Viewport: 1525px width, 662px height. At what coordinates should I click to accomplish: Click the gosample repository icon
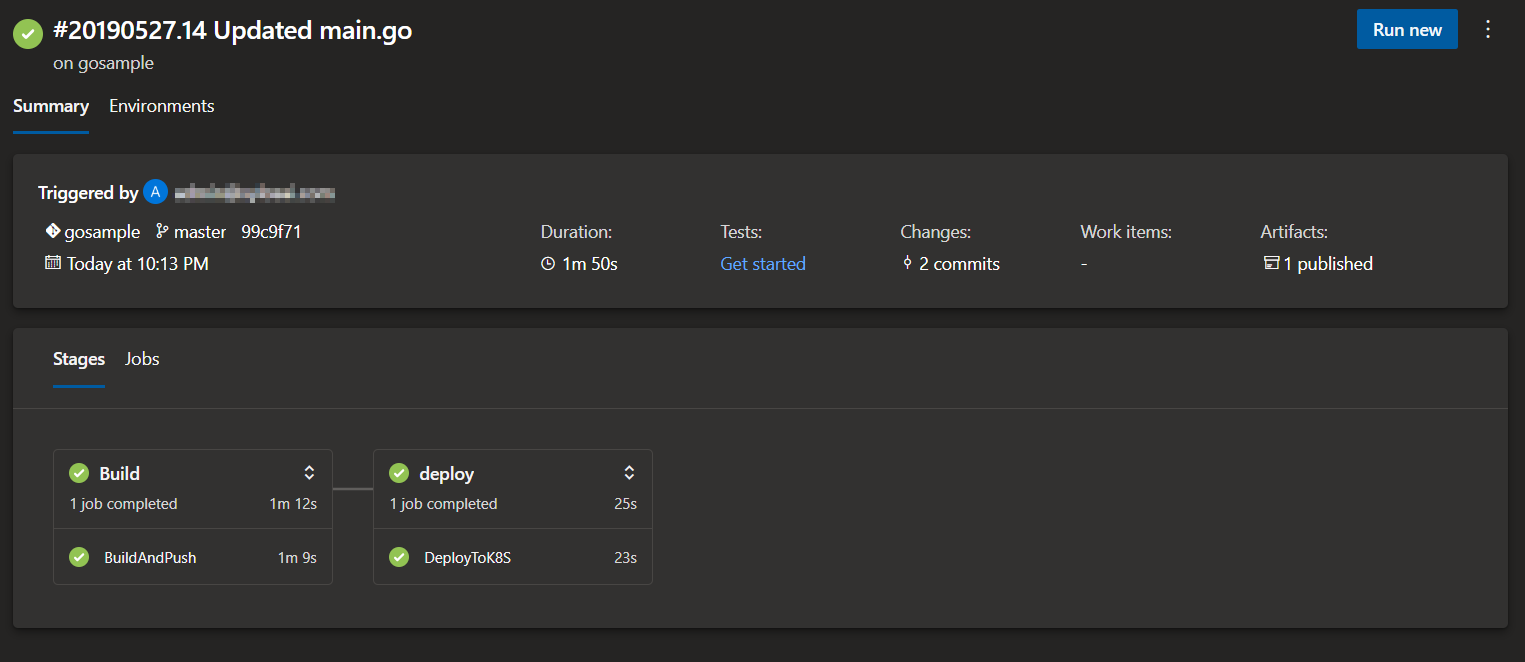pos(53,231)
